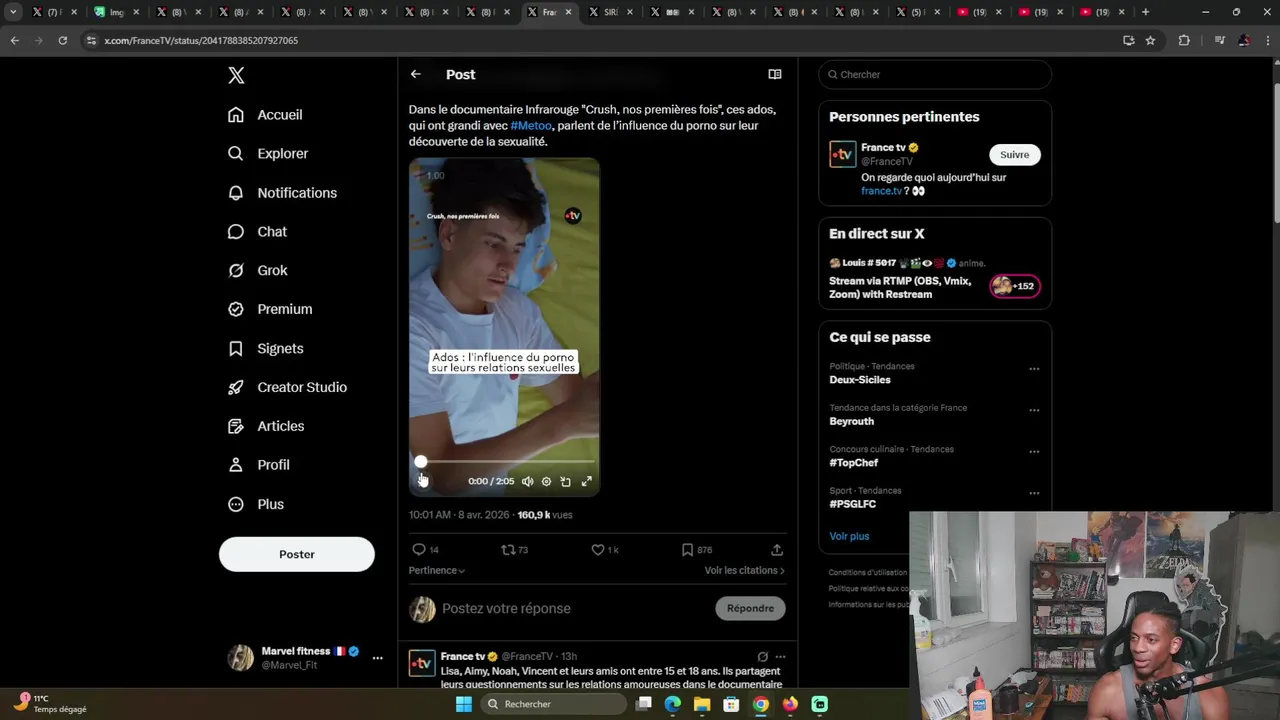Open Profil page
Image resolution: width=1280 pixels, height=720 pixels.
[x=258, y=465]
